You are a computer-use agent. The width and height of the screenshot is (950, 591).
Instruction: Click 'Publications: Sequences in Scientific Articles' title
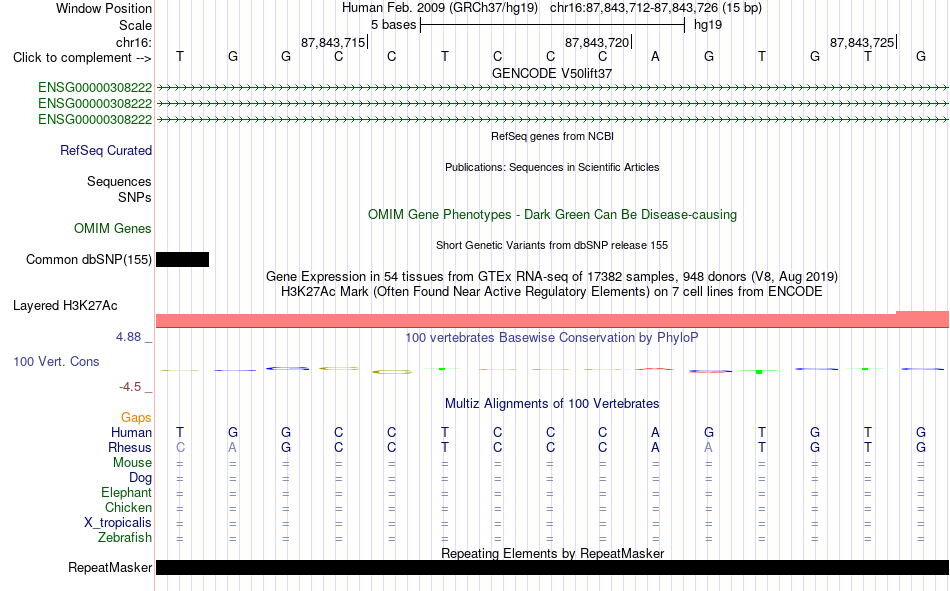point(552,167)
